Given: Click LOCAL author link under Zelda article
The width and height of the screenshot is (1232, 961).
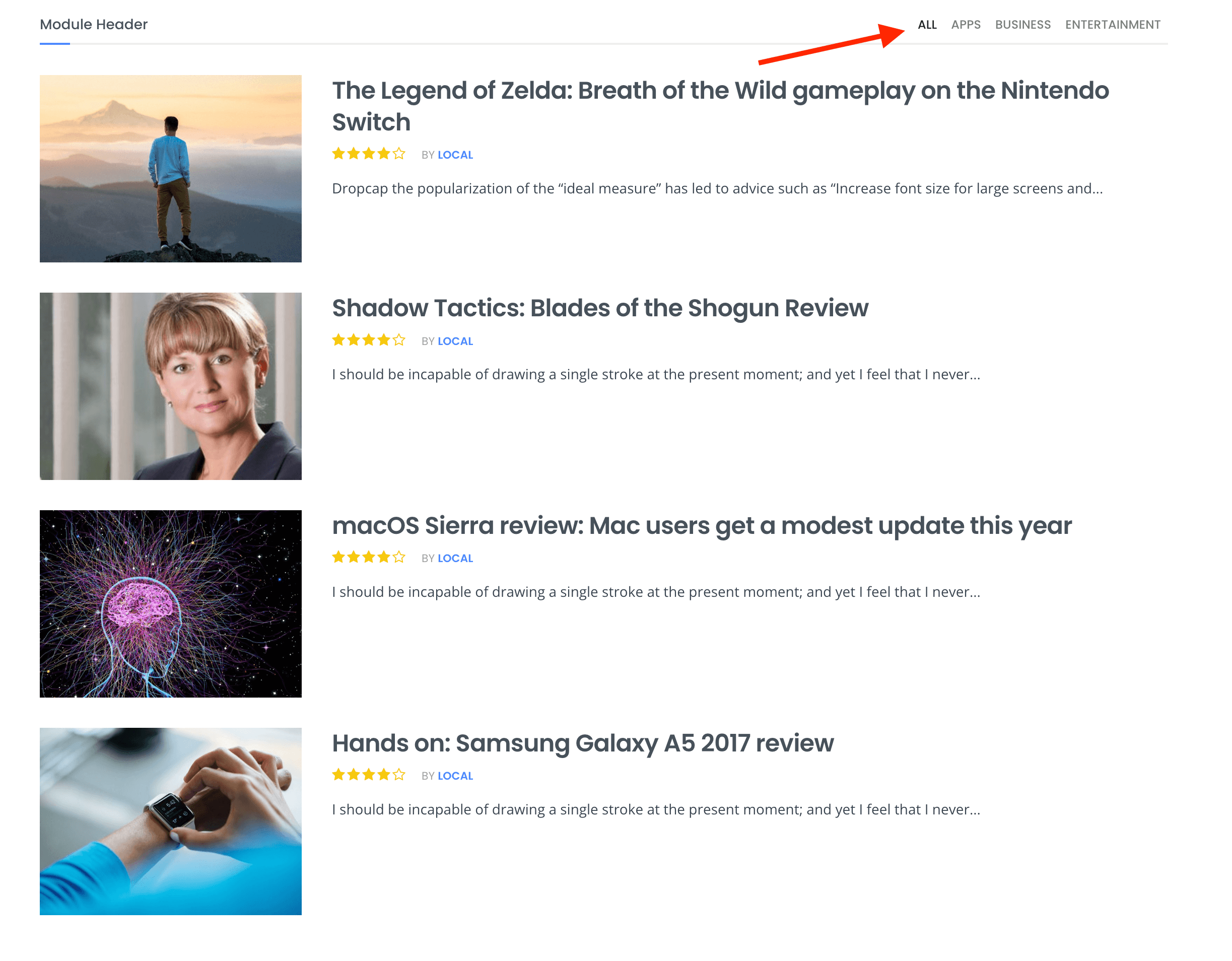Looking at the screenshot, I should coord(455,155).
